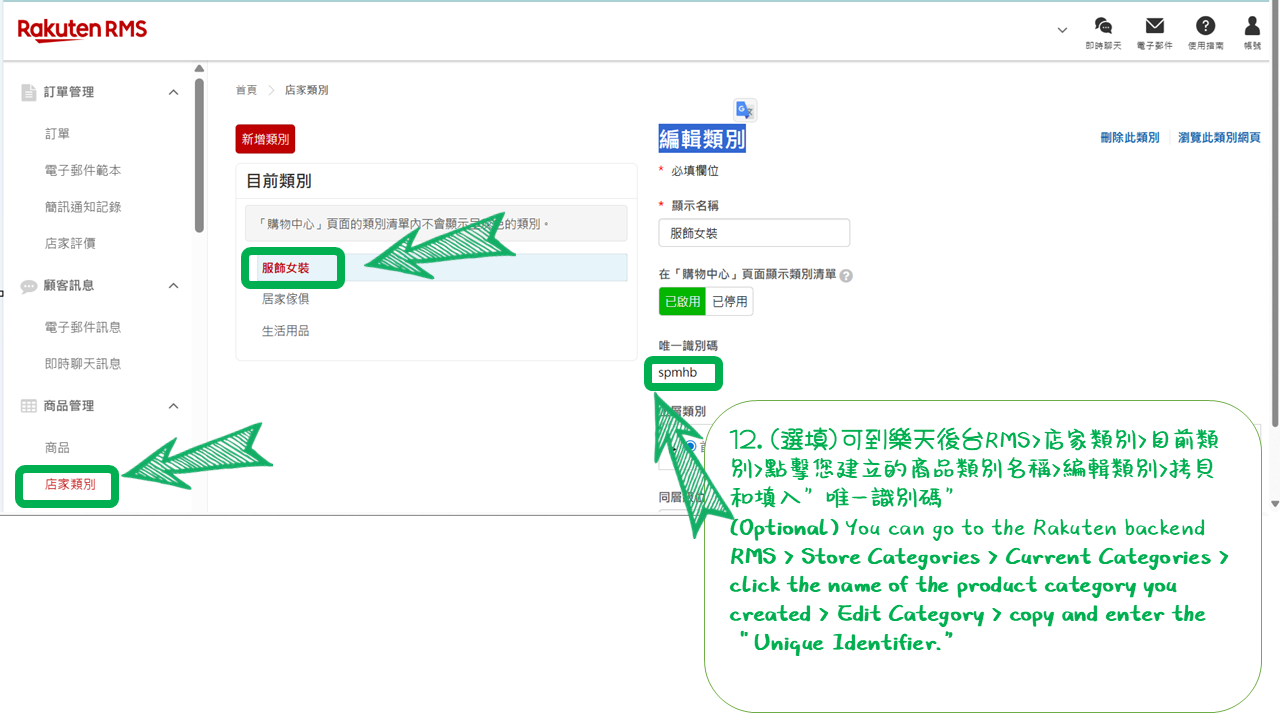Switch category display to 已停用
This screenshot has width=1280, height=720.
pyautogui.click(x=729, y=301)
